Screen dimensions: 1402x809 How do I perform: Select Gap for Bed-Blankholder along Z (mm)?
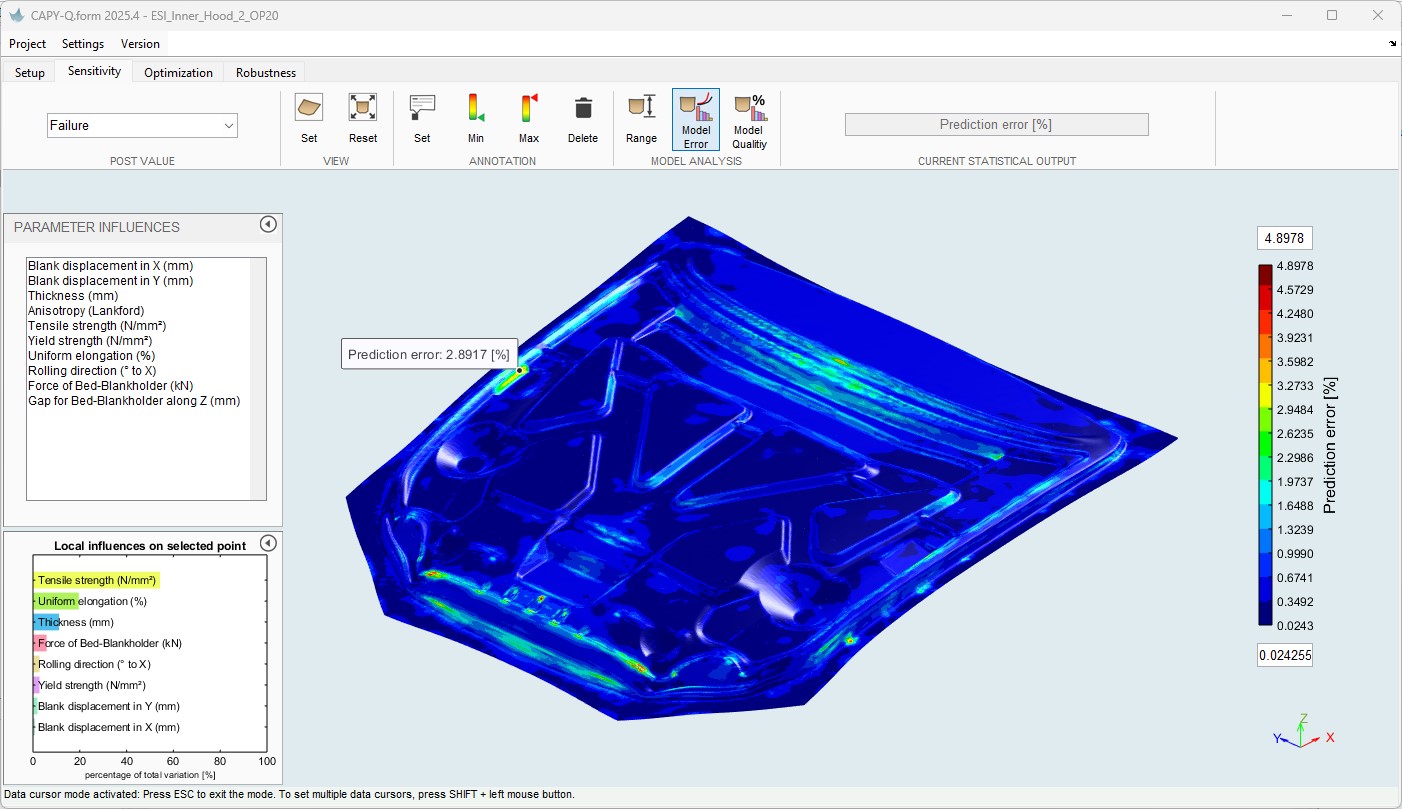(x=134, y=401)
